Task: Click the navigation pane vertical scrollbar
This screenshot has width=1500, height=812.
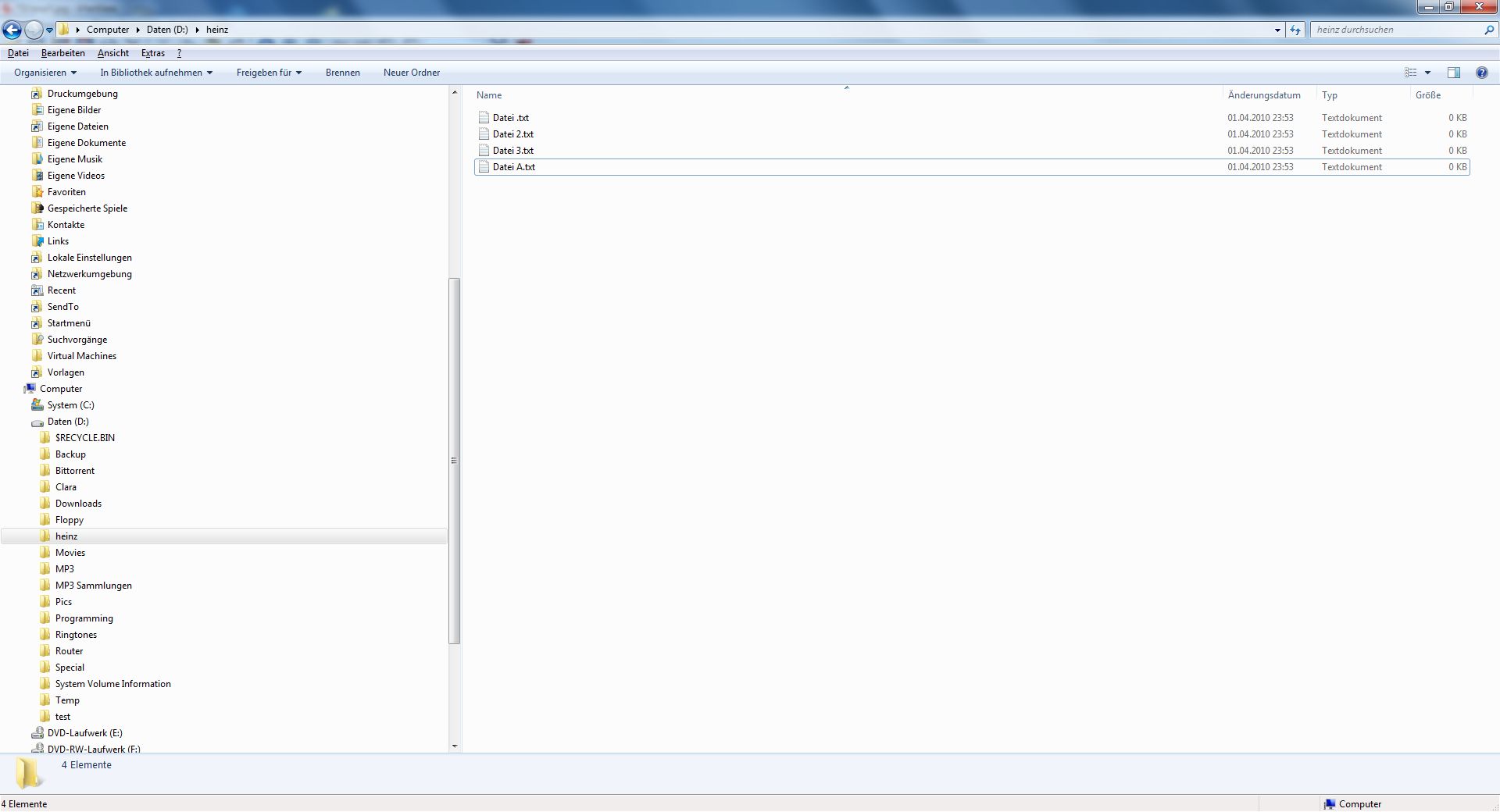Action: (455, 461)
